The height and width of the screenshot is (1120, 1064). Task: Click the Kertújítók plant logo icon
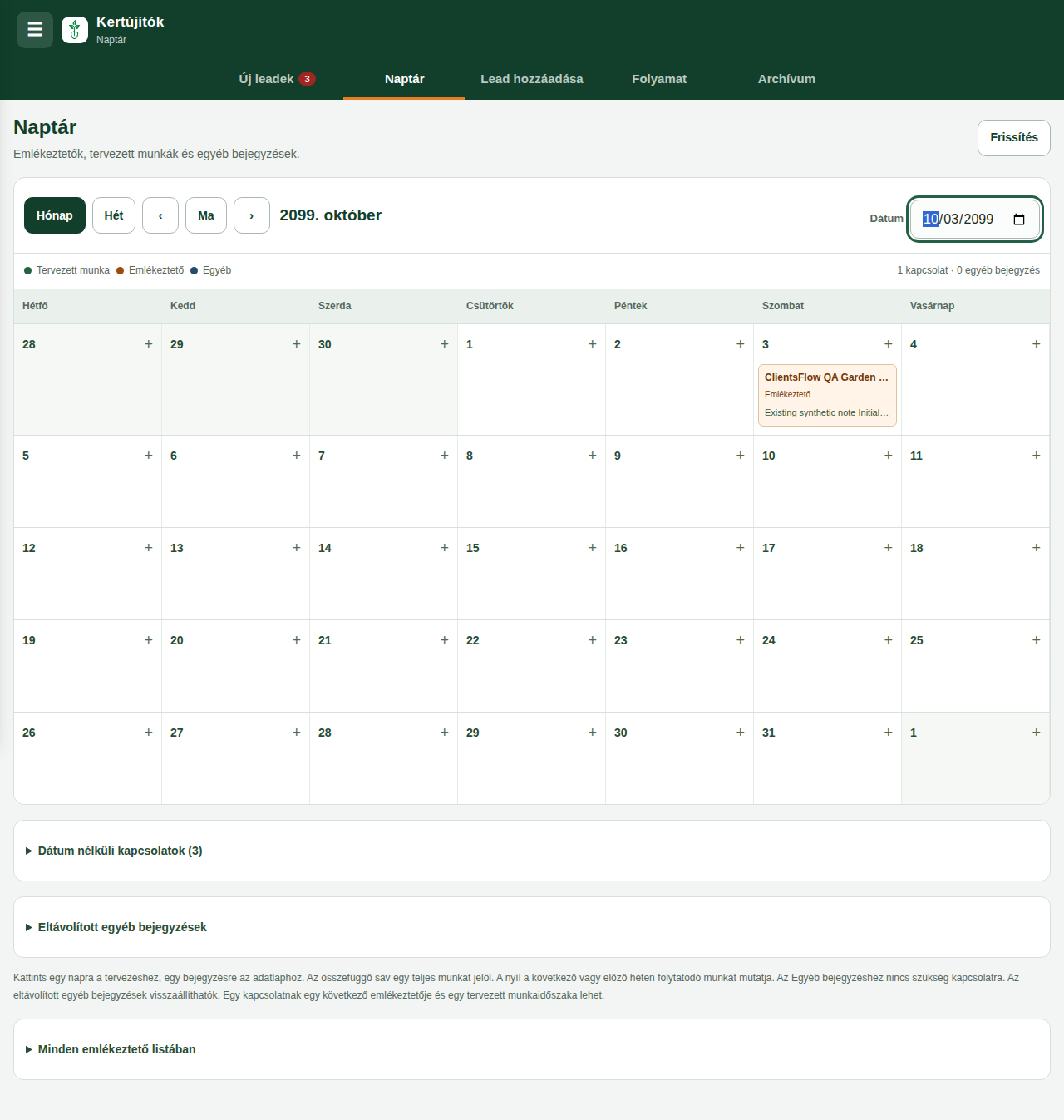click(75, 30)
